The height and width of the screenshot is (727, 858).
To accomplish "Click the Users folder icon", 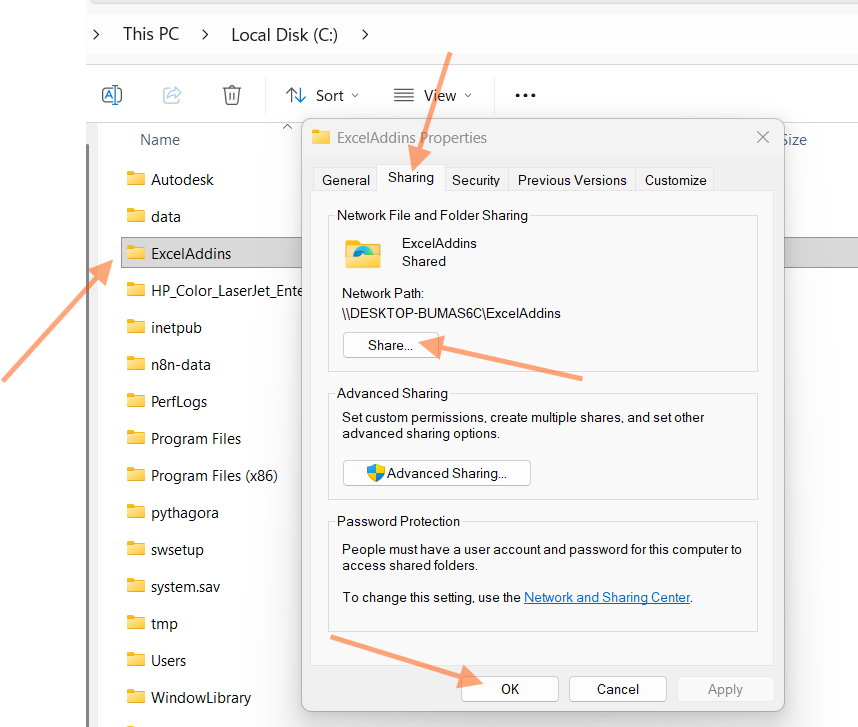I will 136,659.
